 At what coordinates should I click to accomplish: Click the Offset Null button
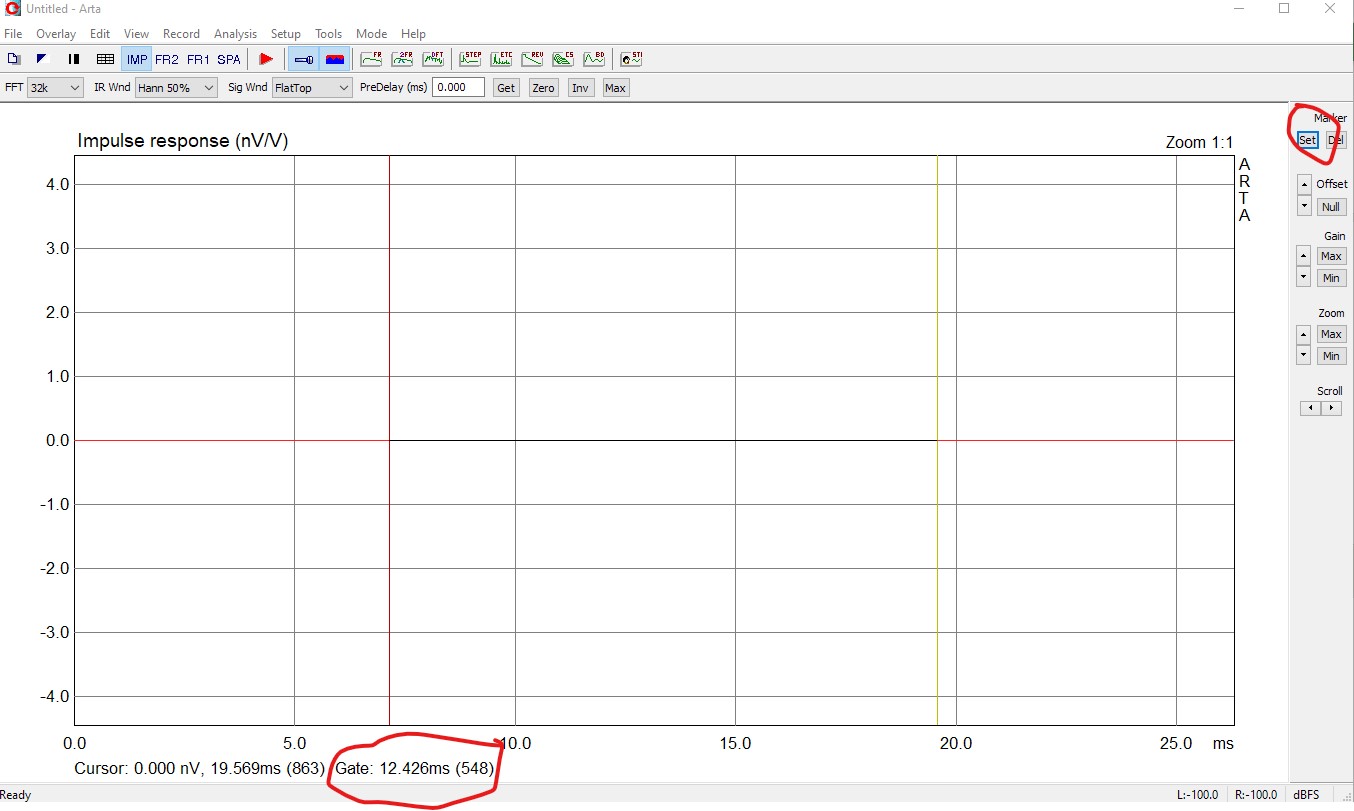(x=1331, y=207)
